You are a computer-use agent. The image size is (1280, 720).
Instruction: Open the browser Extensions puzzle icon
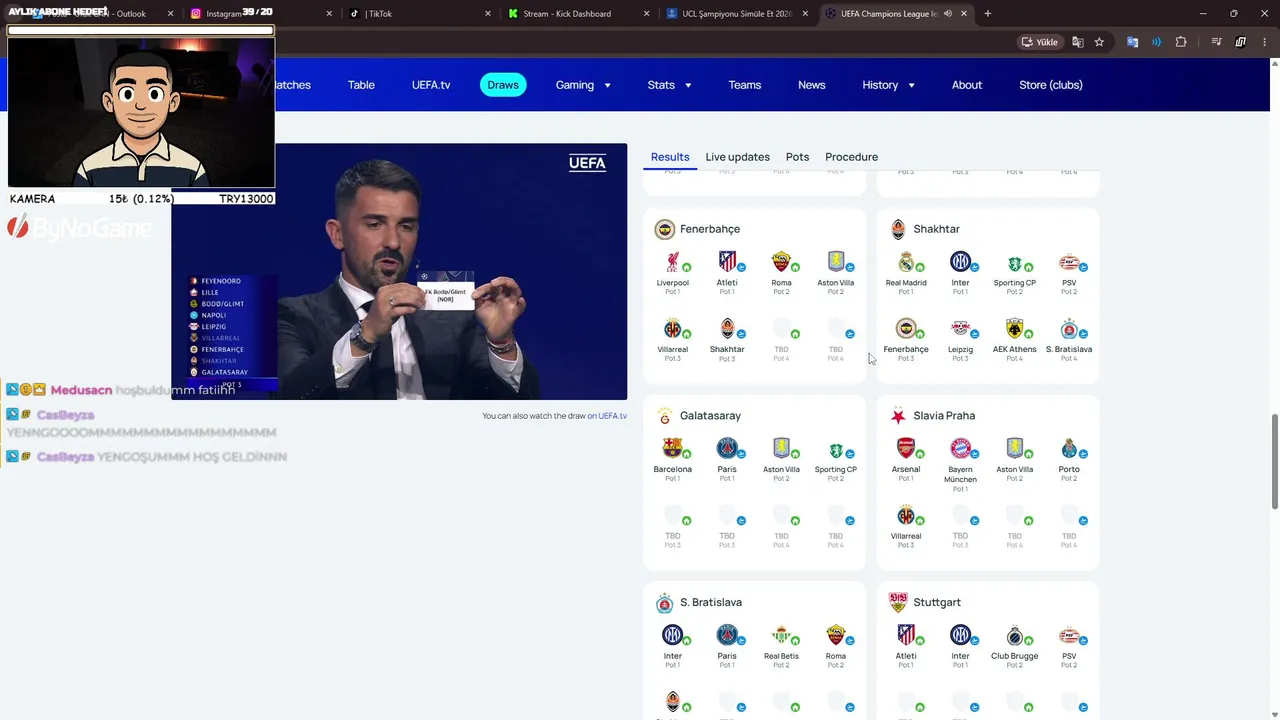click(1181, 42)
